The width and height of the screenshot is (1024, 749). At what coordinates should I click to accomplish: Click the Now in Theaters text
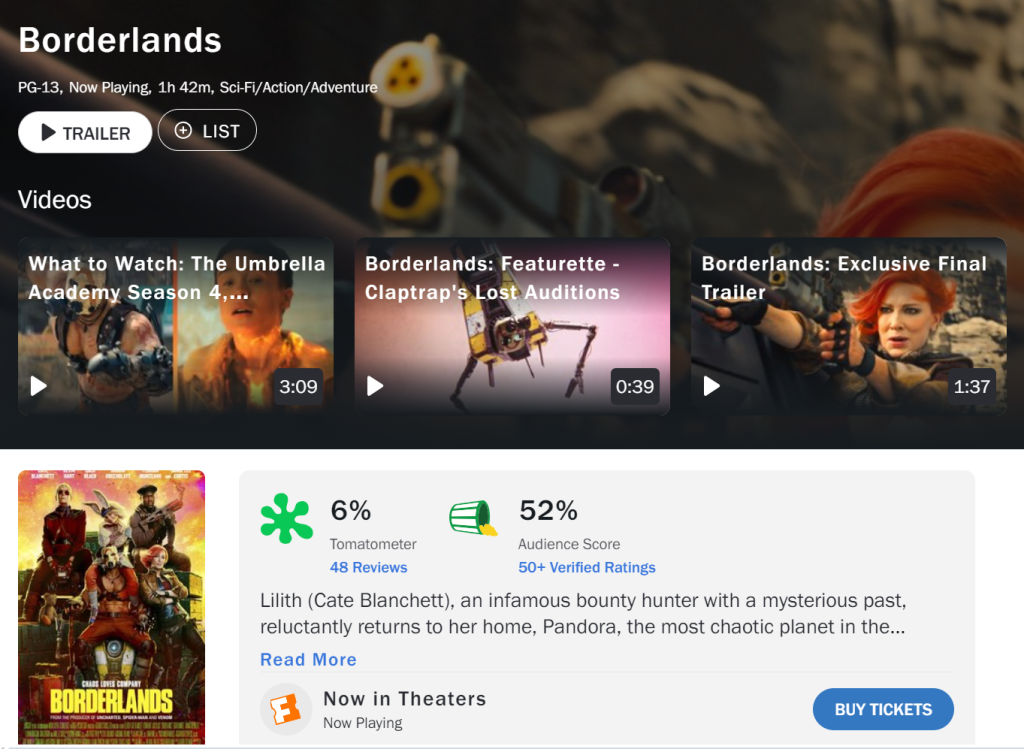(x=405, y=699)
